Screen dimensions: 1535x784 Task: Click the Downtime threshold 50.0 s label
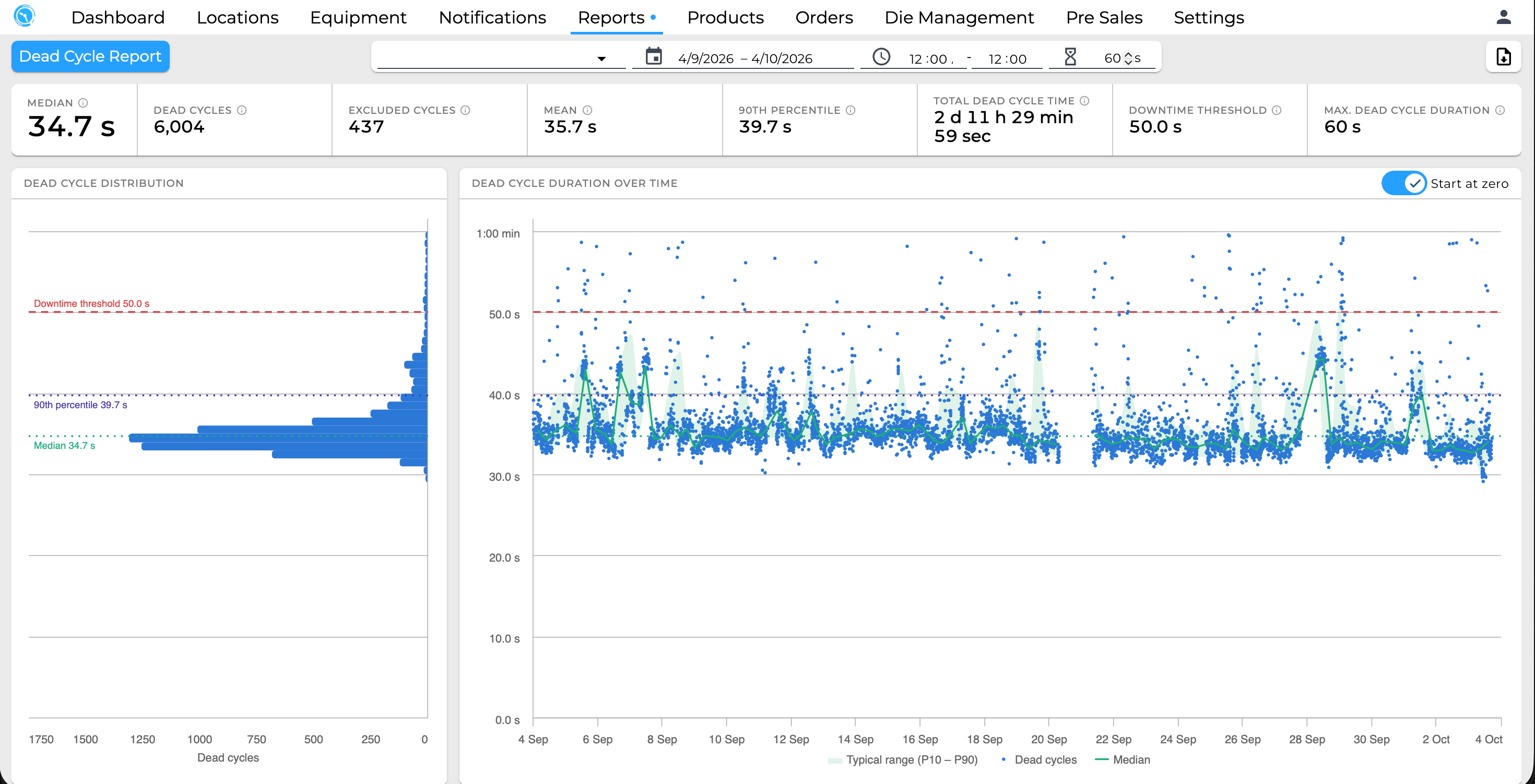92,304
